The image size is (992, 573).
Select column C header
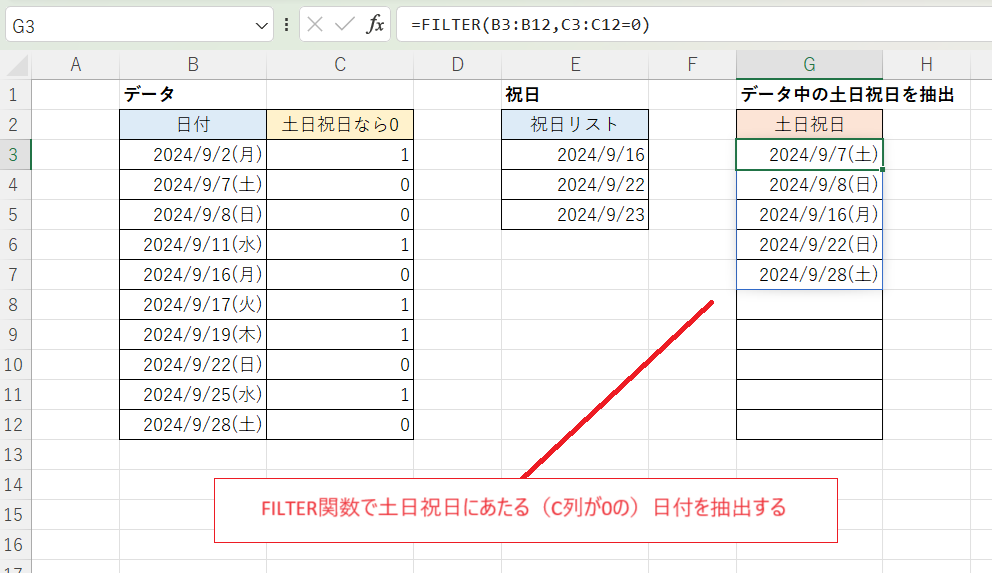pyautogui.click(x=340, y=65)
